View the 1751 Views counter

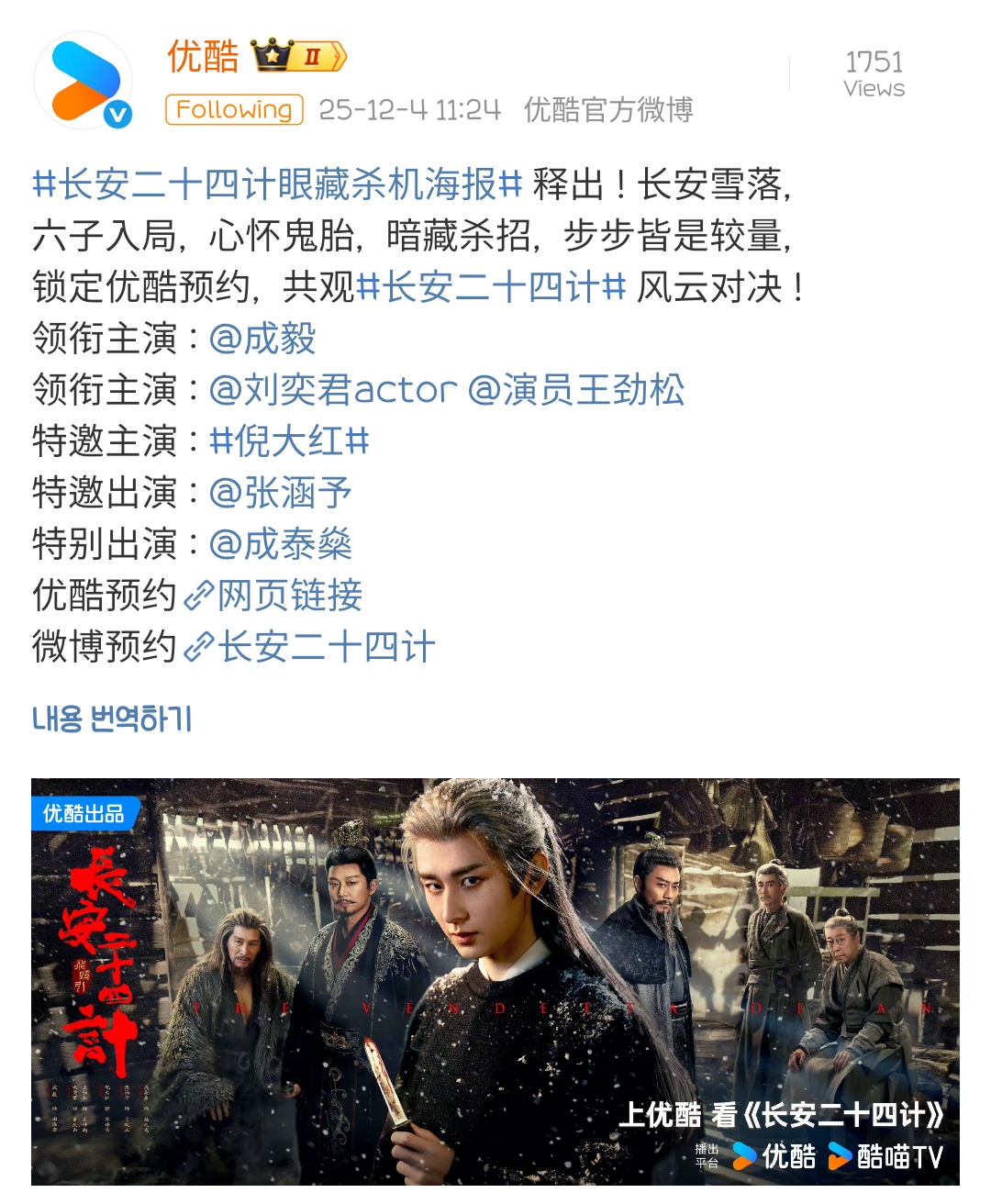(874, 73)
